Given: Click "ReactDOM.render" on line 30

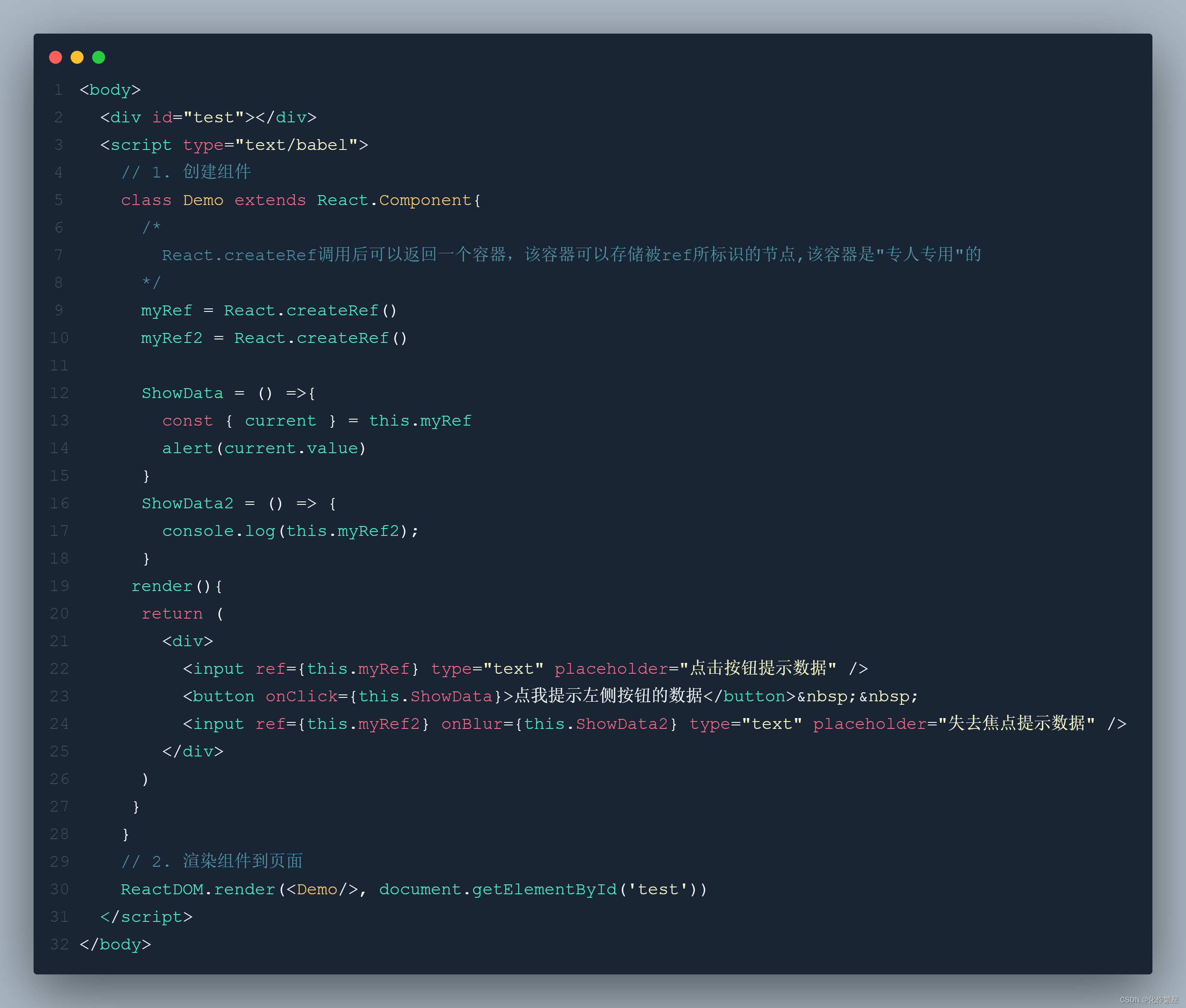Looking at the screenshot, I should pyautogui.click(x=198, y=889).
